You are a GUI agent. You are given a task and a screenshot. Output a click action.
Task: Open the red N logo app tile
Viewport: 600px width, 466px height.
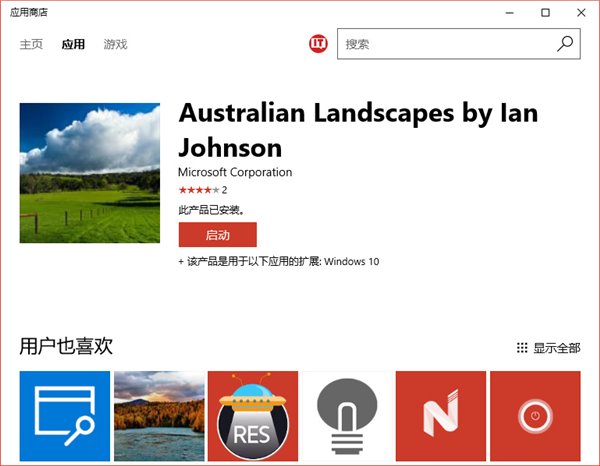tap(441, 416)
